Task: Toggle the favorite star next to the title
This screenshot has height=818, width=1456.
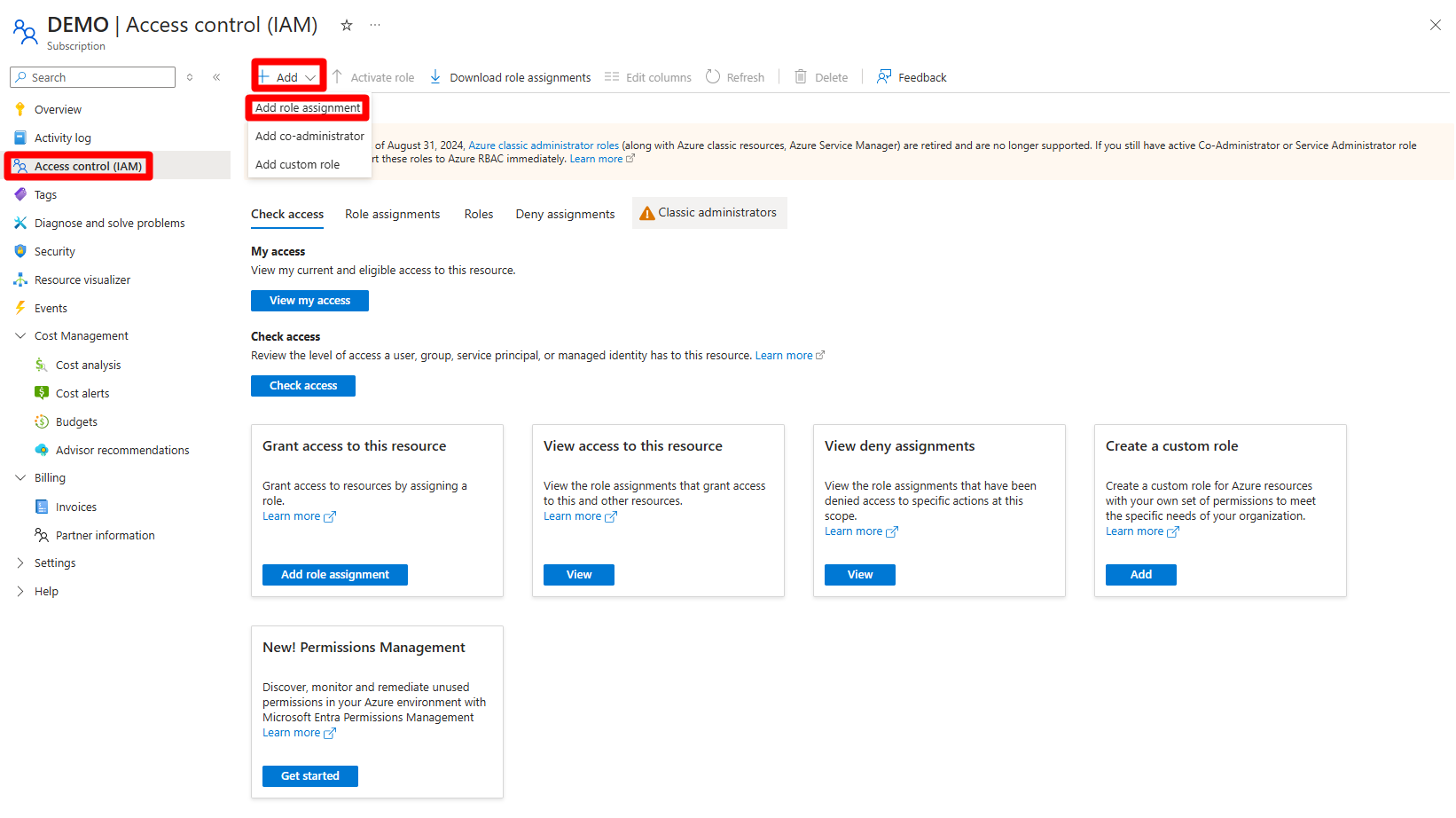Action: (x=346, y=25)
